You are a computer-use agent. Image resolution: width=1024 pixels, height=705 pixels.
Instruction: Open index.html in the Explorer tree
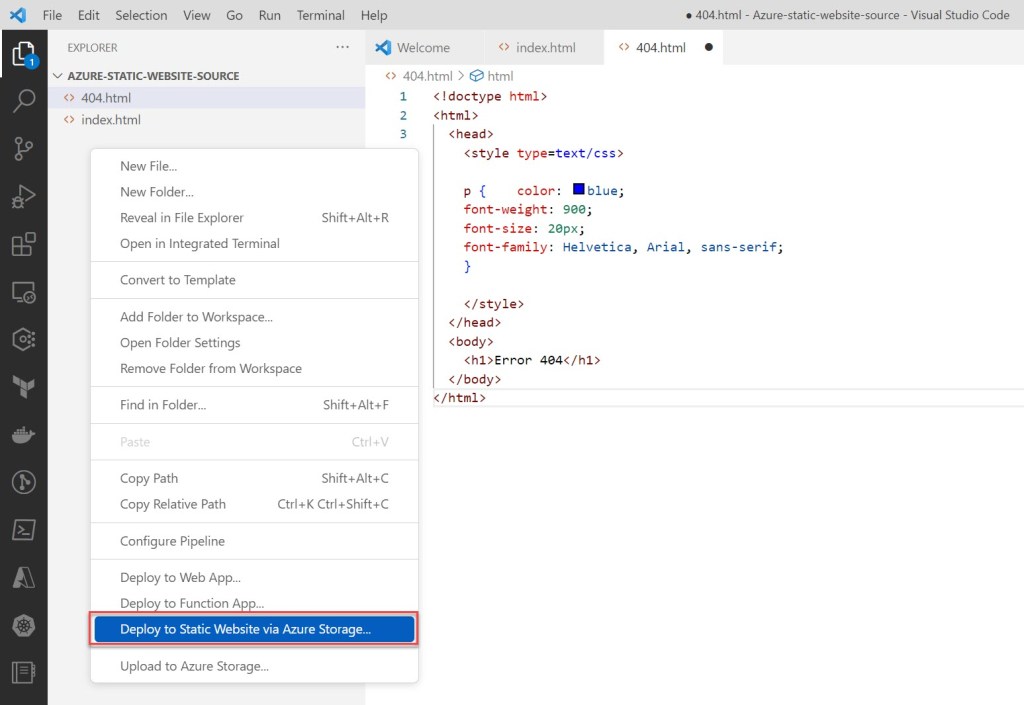coord(111,120)
